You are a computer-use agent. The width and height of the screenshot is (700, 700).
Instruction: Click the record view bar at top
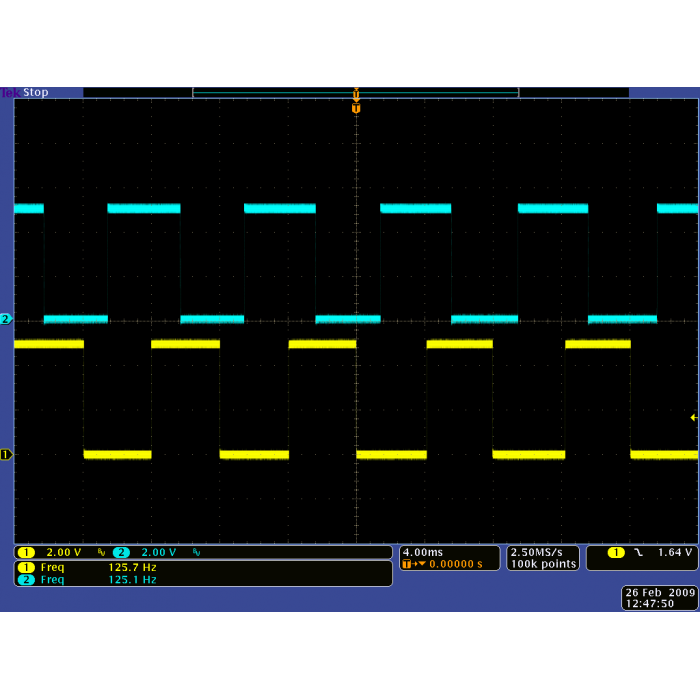point(355,93)
